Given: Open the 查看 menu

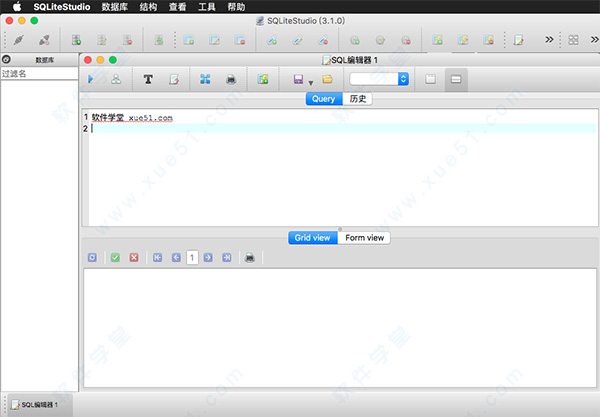Looking at the screenshot, I should [x=178, y=7].
